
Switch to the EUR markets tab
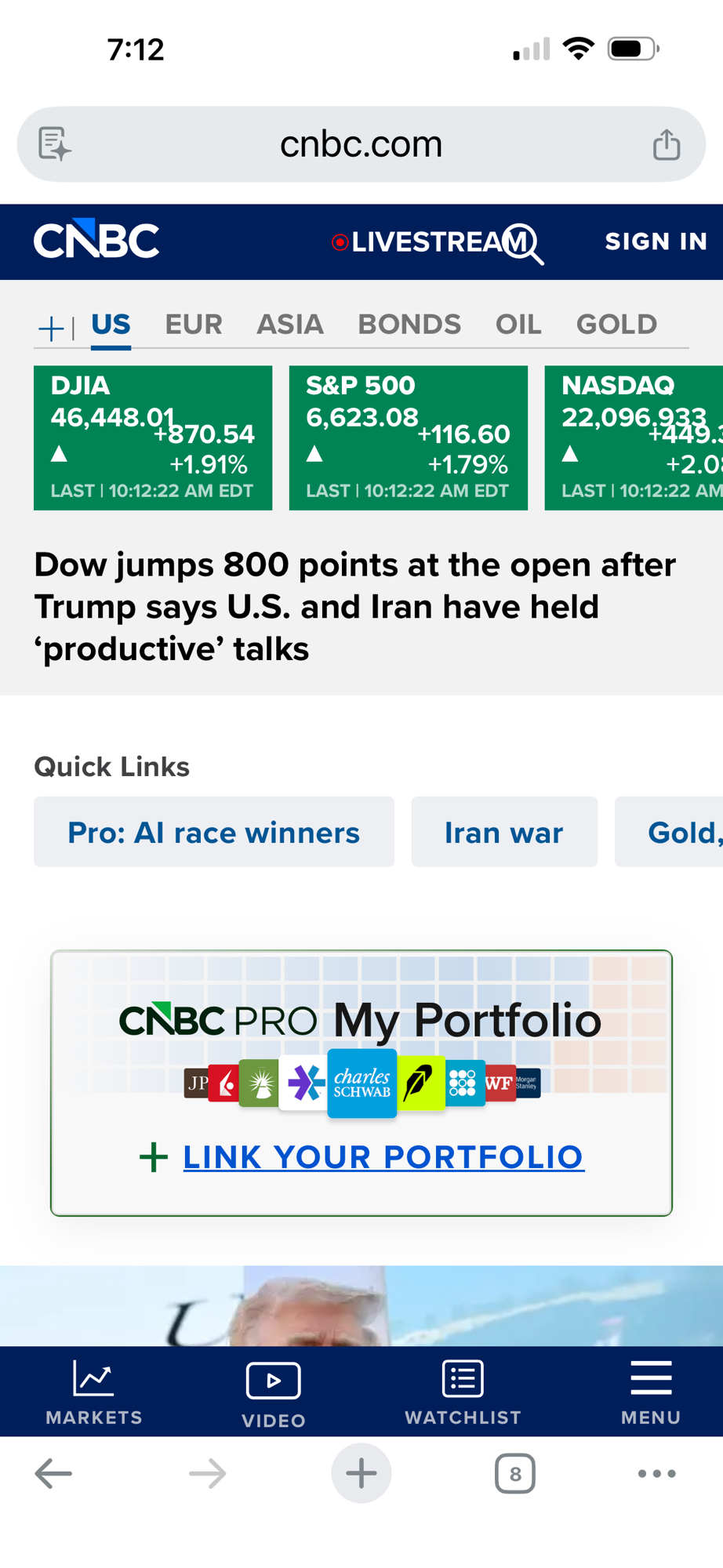point(194,325)
